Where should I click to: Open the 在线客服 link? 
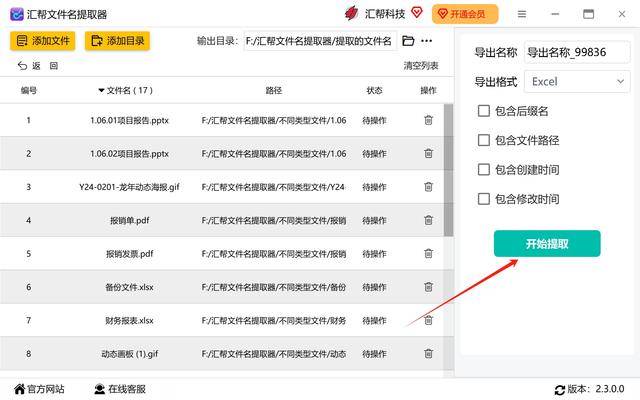tap(120, 389)
